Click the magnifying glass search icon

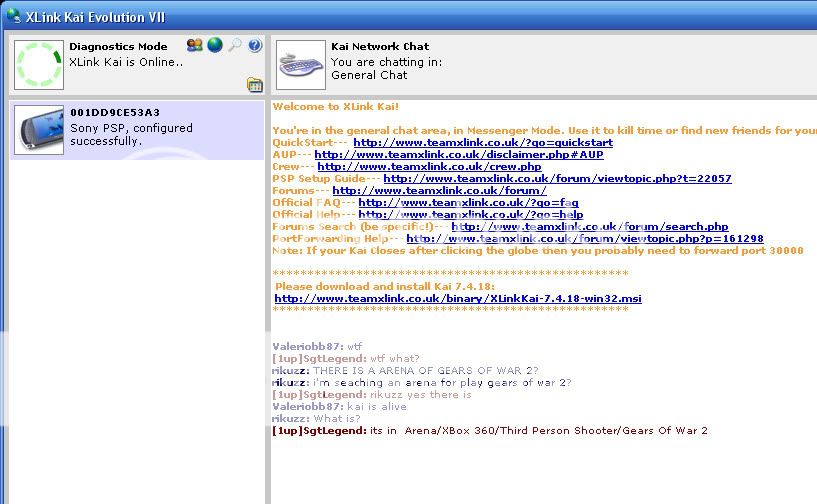[x=234, y=45]
